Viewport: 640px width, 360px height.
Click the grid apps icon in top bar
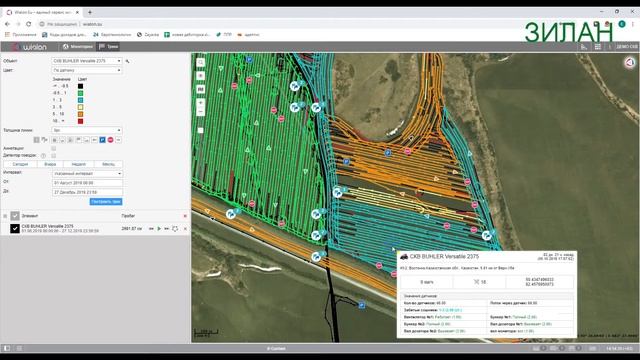click(x=598, y=47)
